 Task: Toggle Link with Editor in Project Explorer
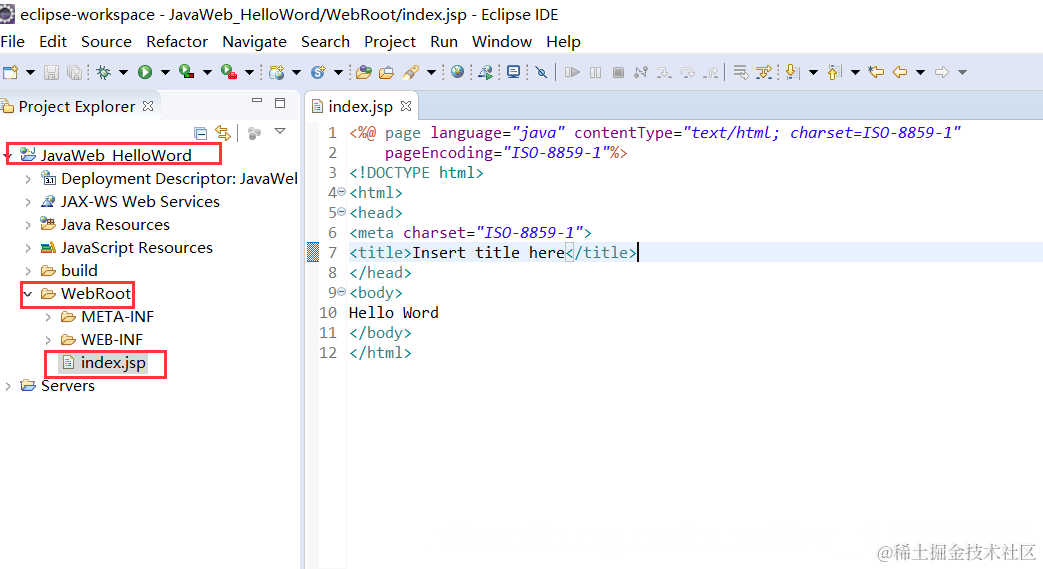[223, 133]
